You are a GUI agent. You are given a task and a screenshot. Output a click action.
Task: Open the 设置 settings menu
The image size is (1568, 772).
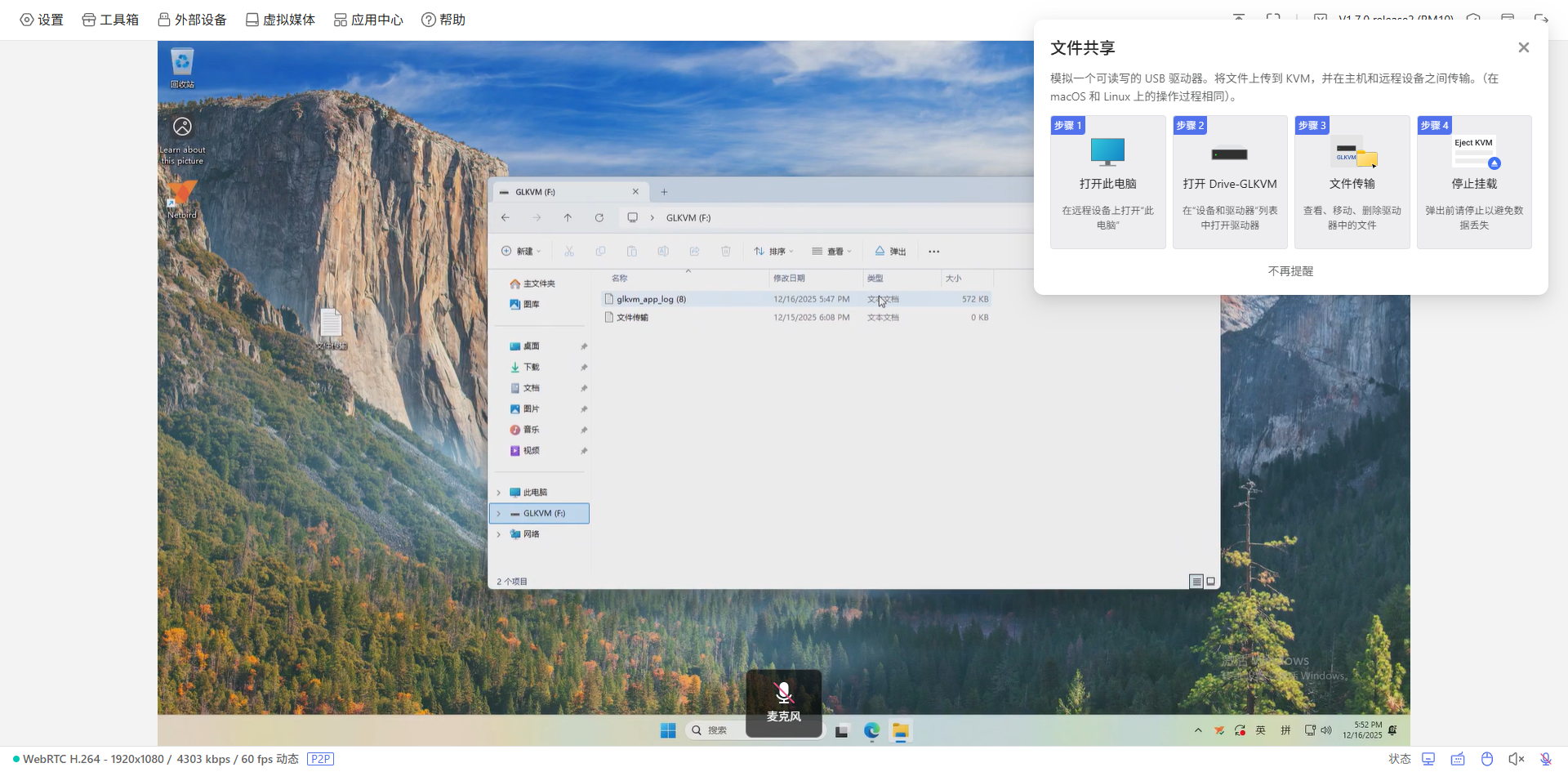click(x=42, y=20)
